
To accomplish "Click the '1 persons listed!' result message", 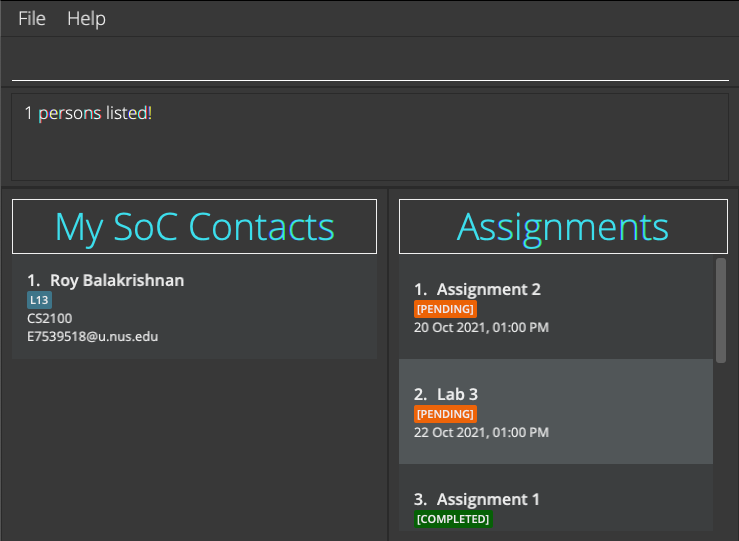I will pos(88,113).
